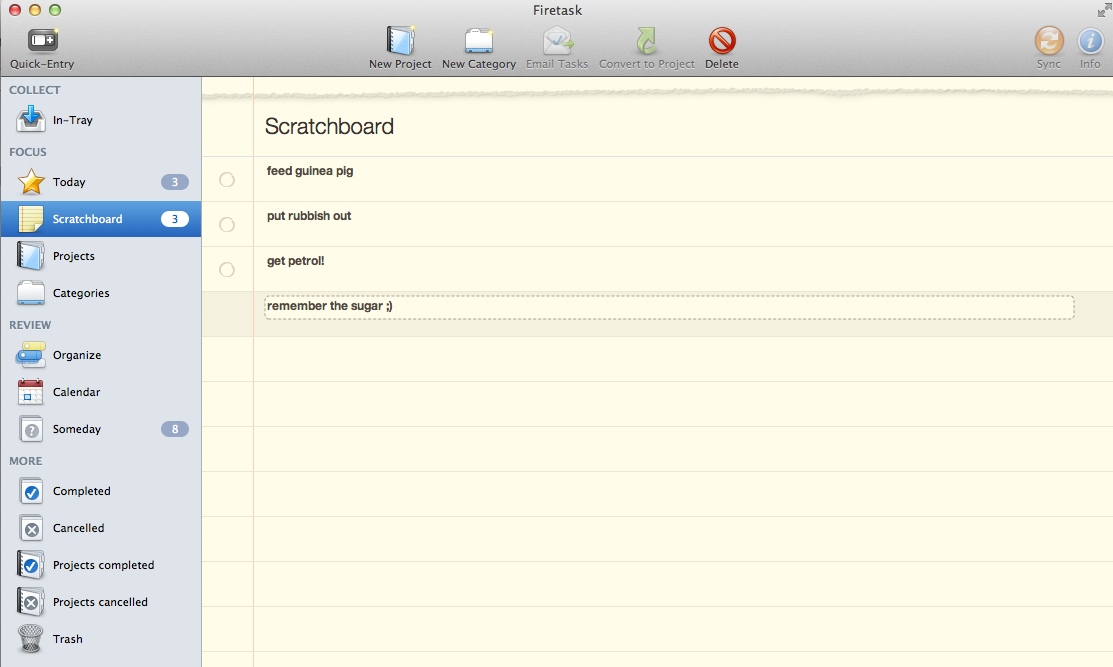Click the Email Tasks envelope icon

tap(557, 41)
